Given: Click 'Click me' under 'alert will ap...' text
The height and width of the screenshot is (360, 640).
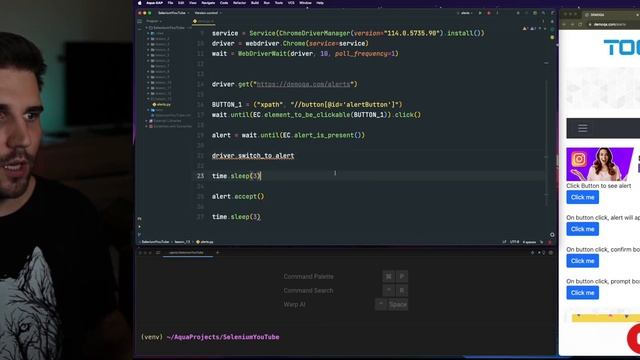Looking at the screenshot, I should (x=582, y=229).
